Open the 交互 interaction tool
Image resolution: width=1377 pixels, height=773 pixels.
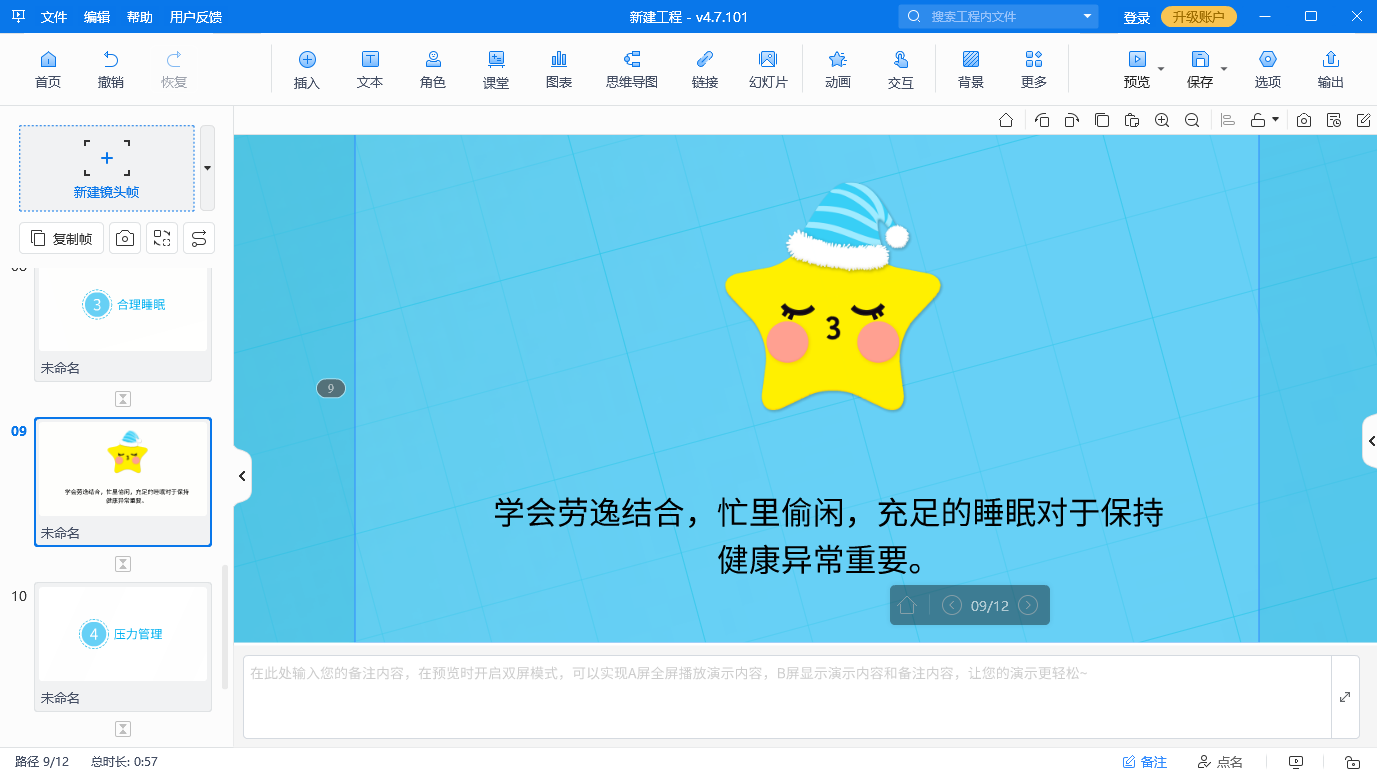(901, 69)
